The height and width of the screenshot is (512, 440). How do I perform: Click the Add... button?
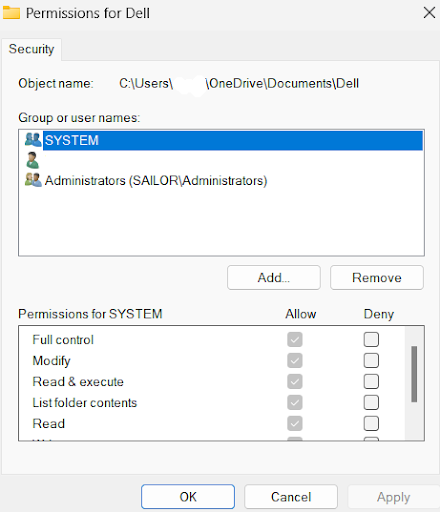274,277
